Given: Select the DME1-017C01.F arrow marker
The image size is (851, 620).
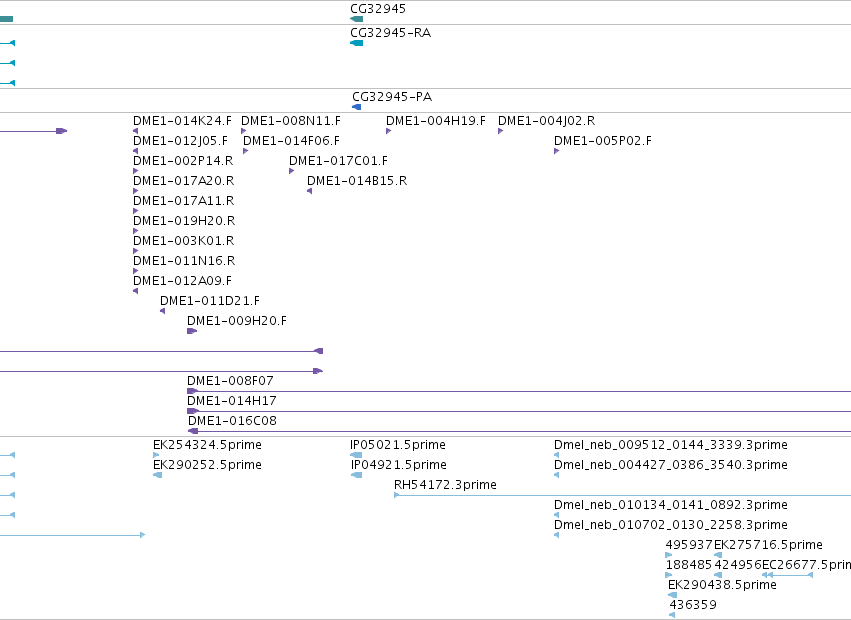Looking at the screenshot, I should (291, 171).
